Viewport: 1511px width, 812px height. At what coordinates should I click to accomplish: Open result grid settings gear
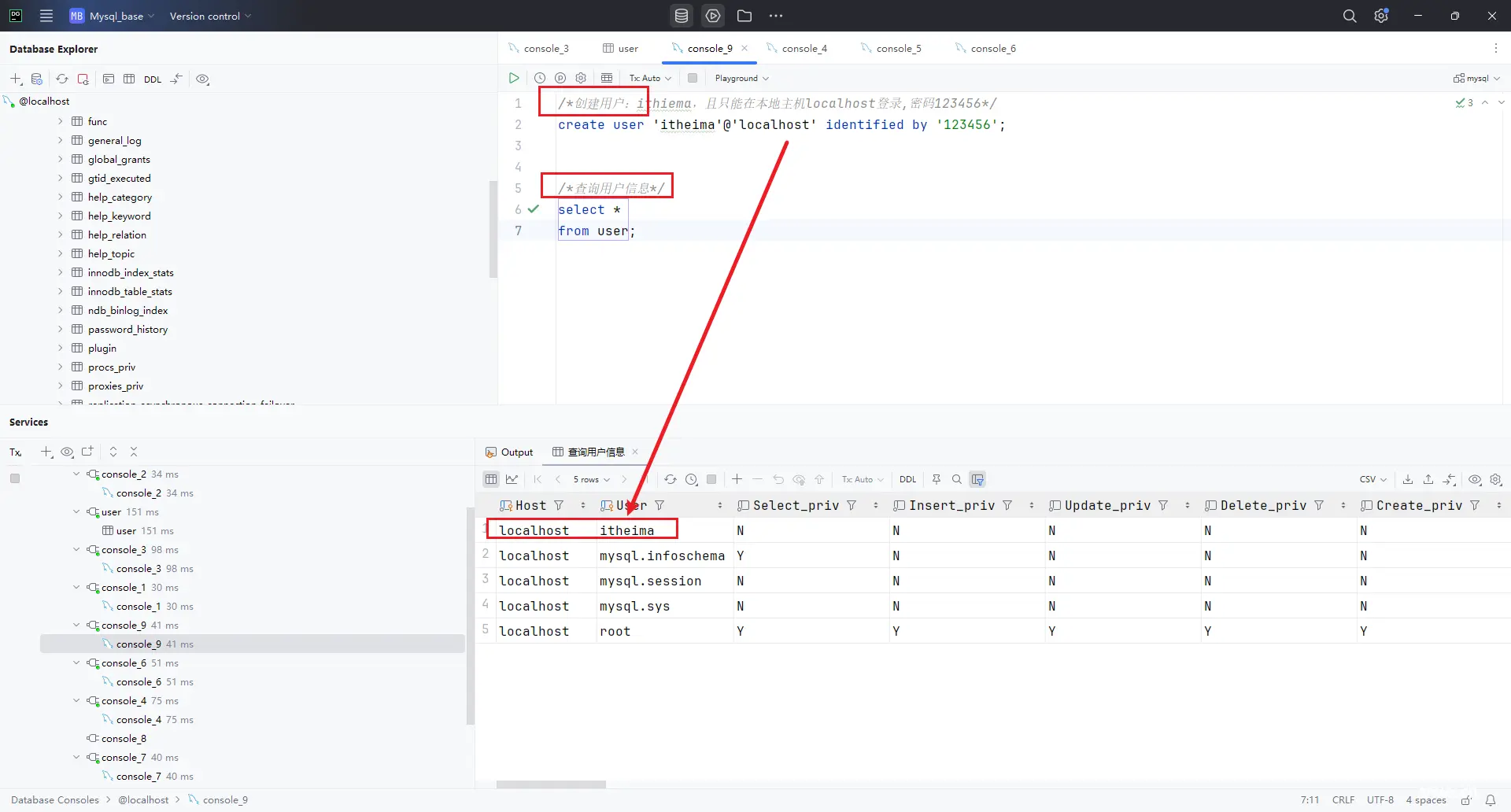tap(1496, 479)
